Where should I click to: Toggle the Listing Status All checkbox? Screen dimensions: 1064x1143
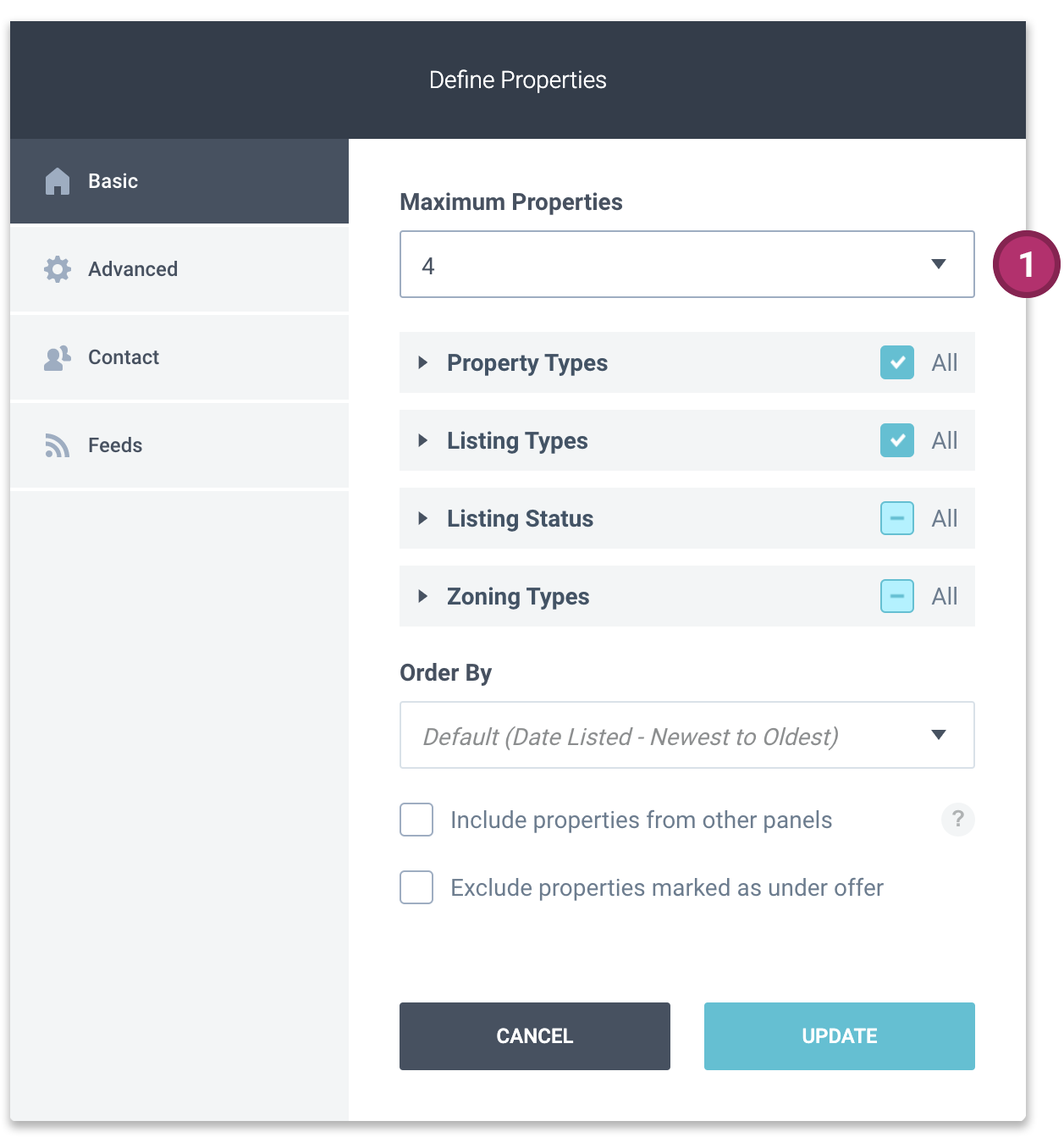897,518
